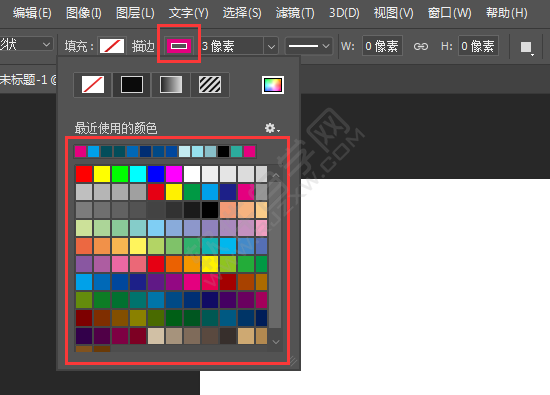Viewport: 550px width, 395px height.
Task: Choose pattern stroke type
Action: point(210,85)
